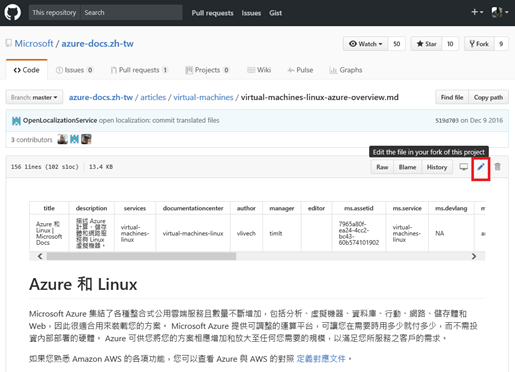Open the azure-docs.zh-tw repository title link
The image size is (515, 372).
point(97,43)
